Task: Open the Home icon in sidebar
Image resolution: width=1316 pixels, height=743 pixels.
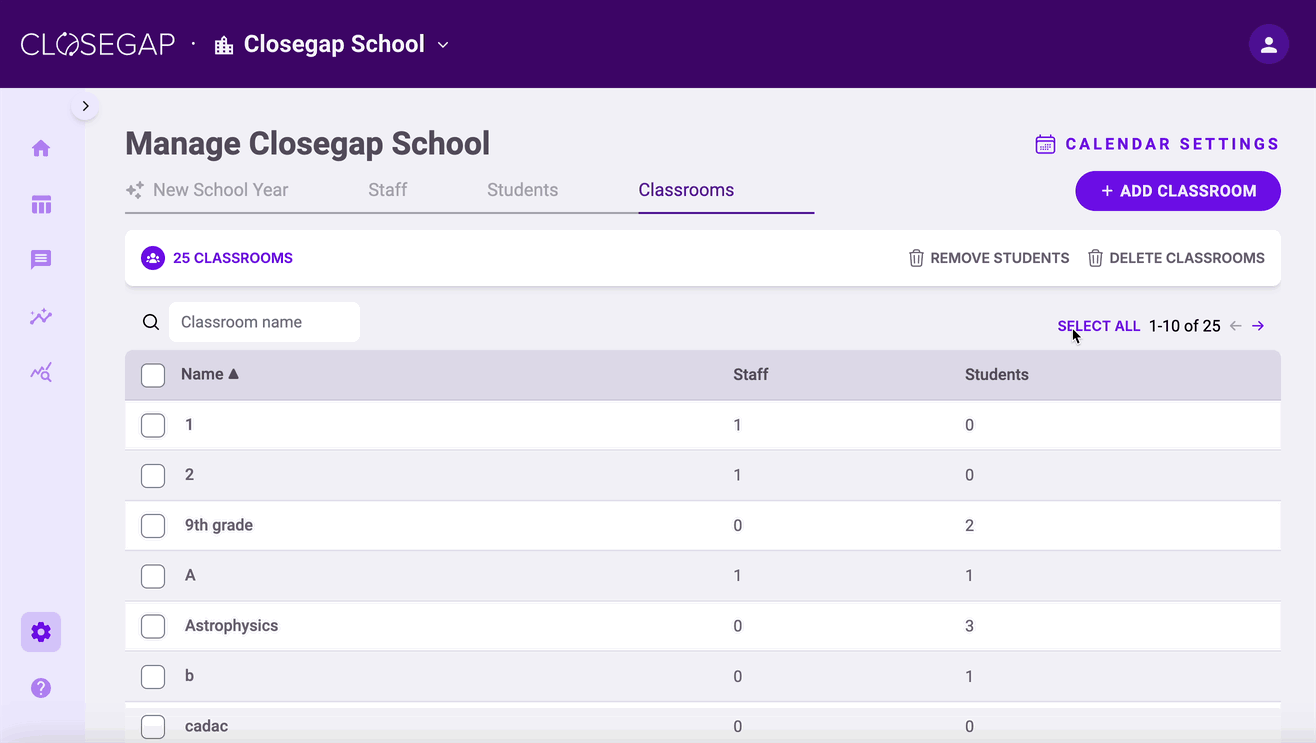Action: point(41,148)
